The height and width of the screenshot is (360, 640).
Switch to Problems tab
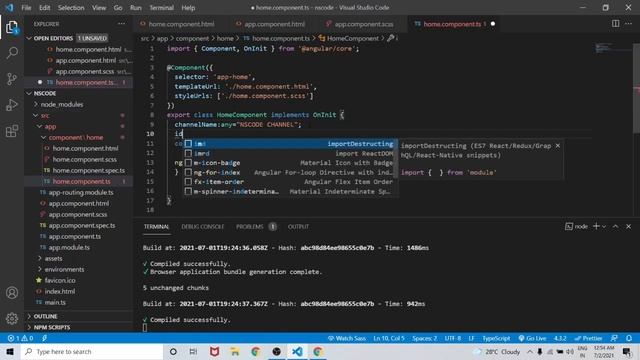[x=250, y=227]
